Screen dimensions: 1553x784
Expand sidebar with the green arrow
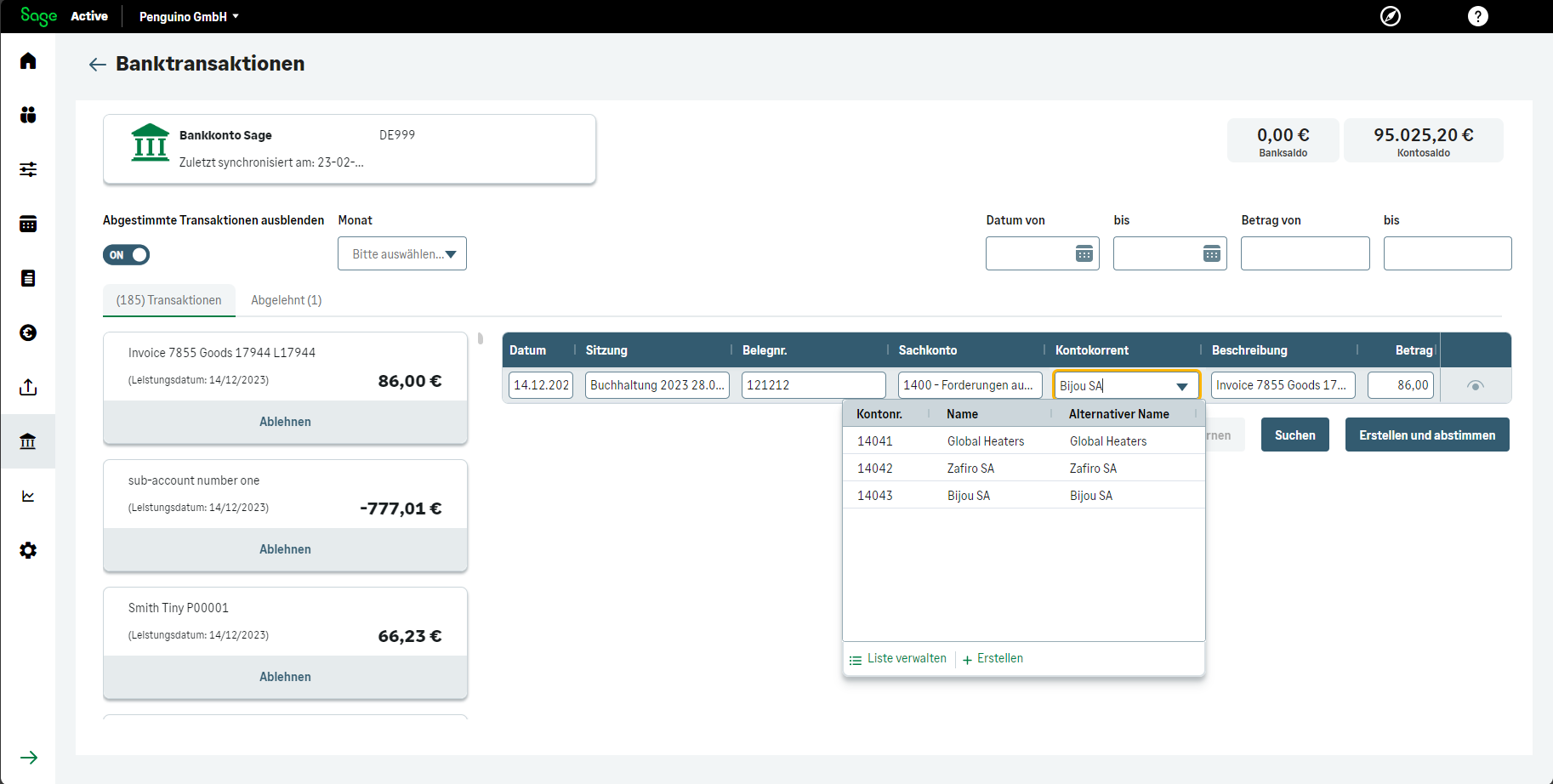(29, 758)
